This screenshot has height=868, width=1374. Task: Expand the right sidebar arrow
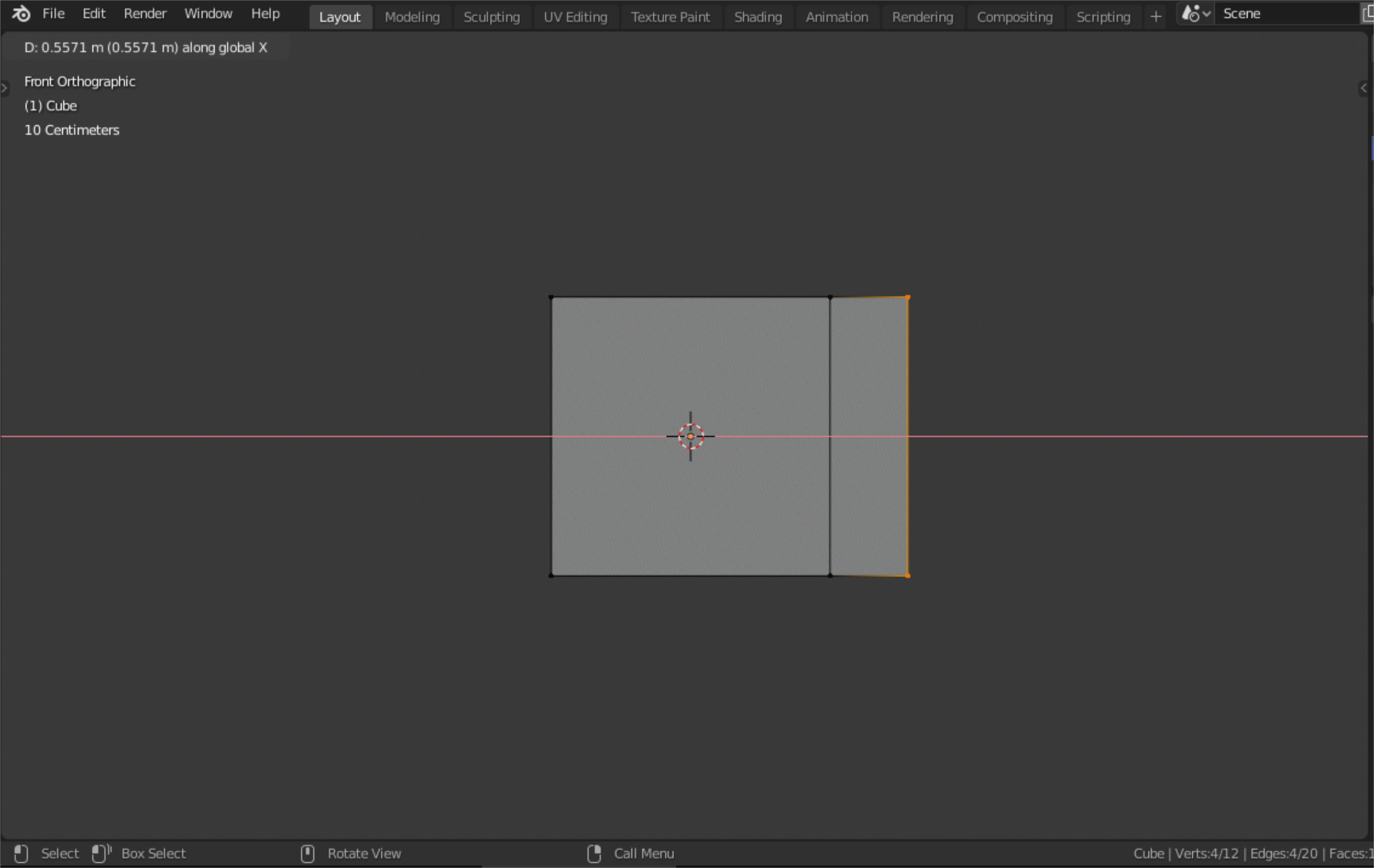tap(1364, 88)
